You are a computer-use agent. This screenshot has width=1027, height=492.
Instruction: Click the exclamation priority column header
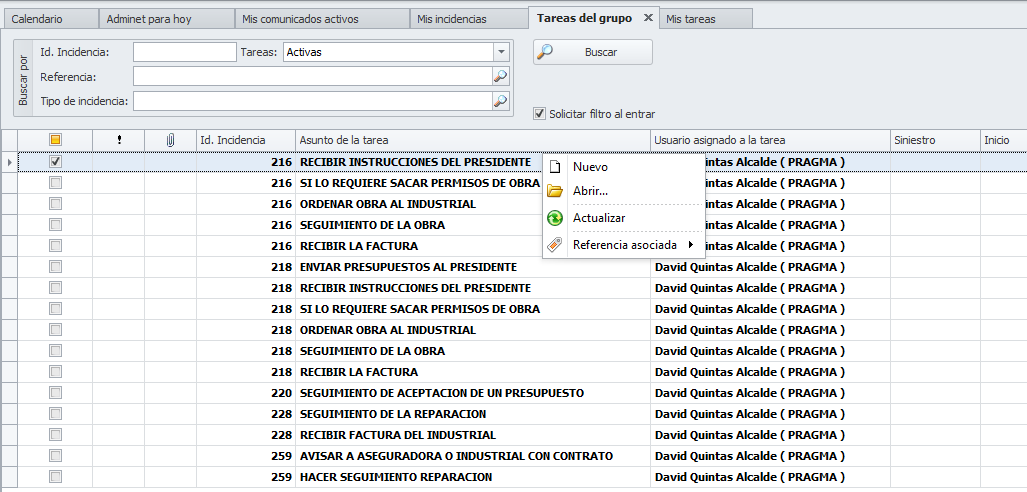point(119,140)
